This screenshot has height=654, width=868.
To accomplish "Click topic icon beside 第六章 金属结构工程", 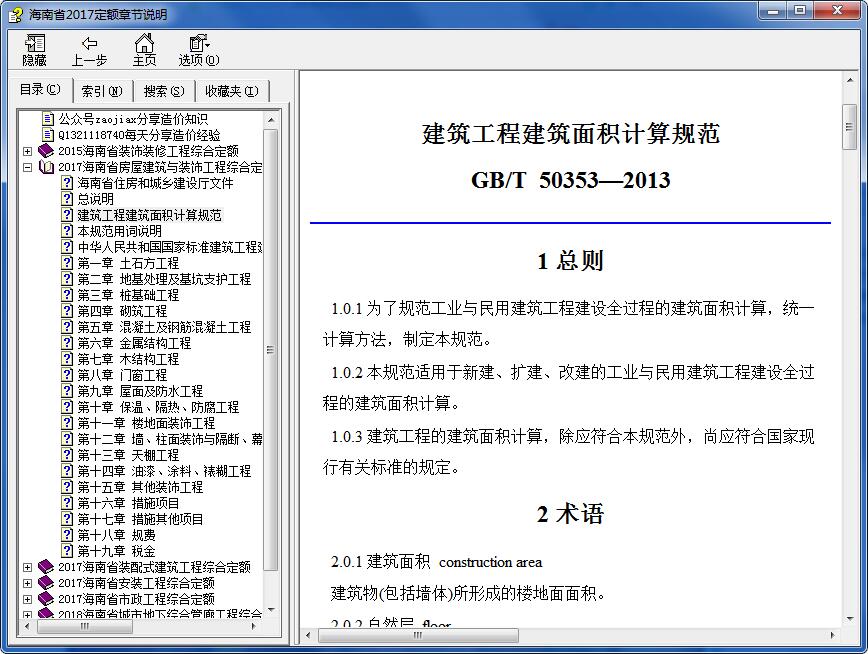I will 67,343.
